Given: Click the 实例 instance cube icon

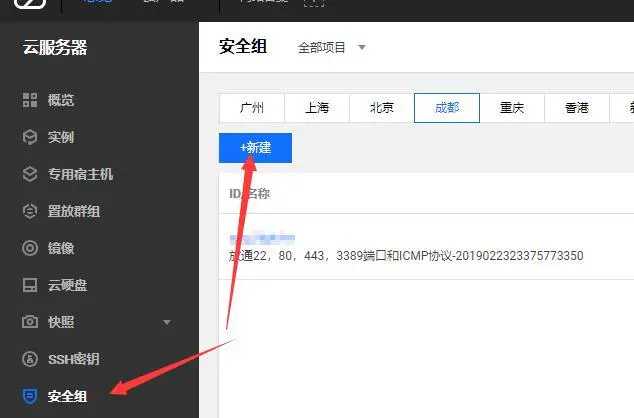Looking at the screenshot, I should (x=30, y=137).
